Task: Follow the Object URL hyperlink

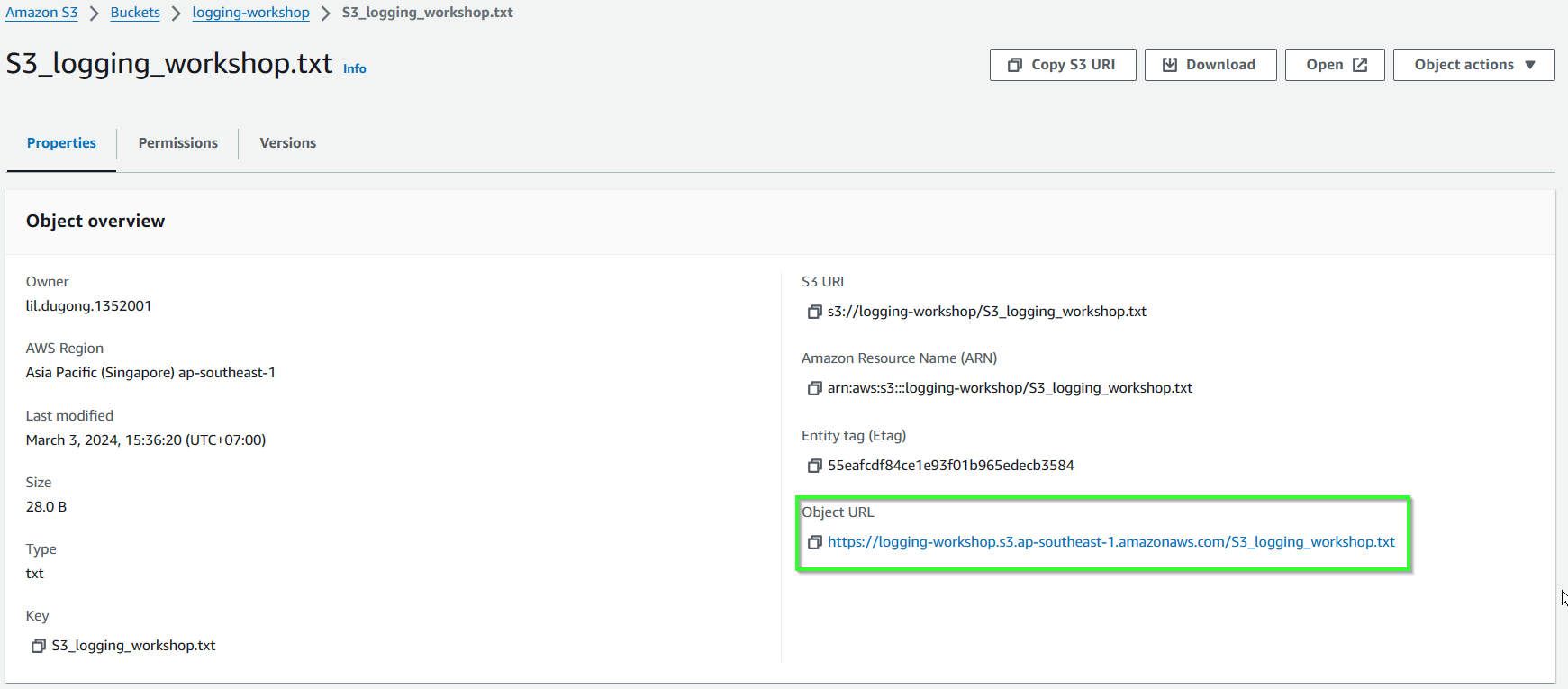Action: 1111,542
